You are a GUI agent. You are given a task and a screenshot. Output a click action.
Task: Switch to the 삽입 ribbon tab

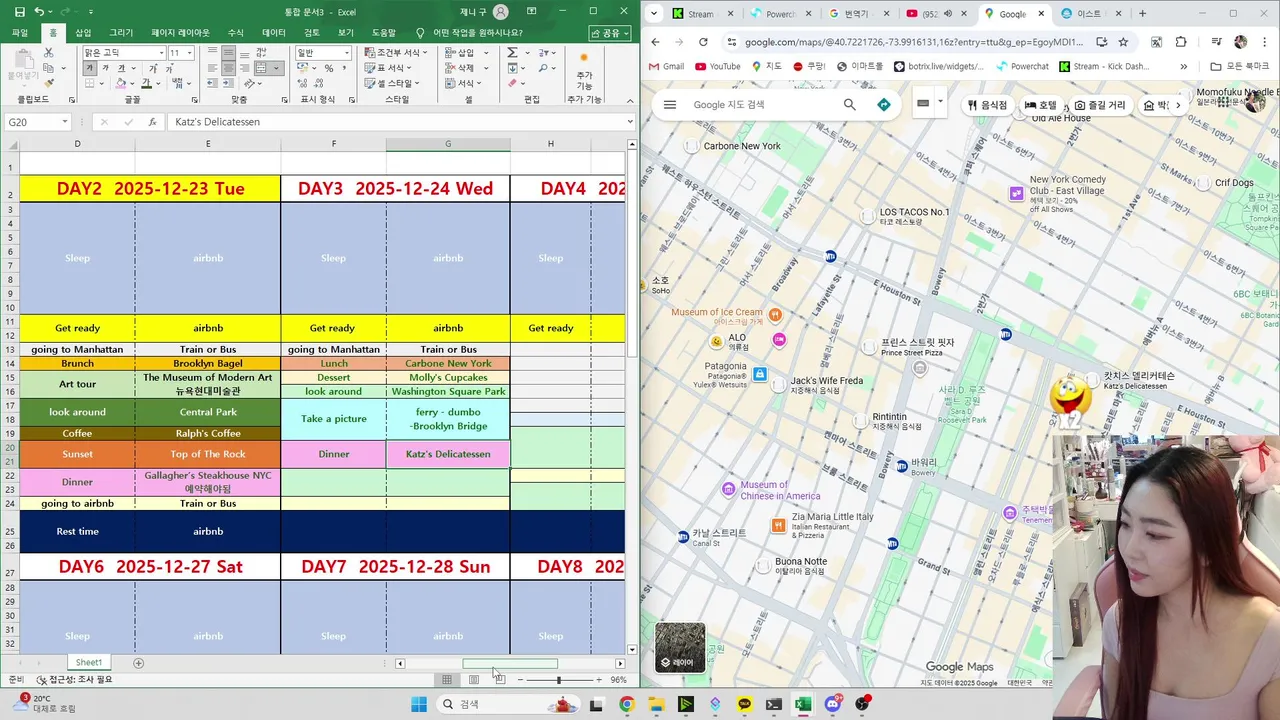coord(83,33)
